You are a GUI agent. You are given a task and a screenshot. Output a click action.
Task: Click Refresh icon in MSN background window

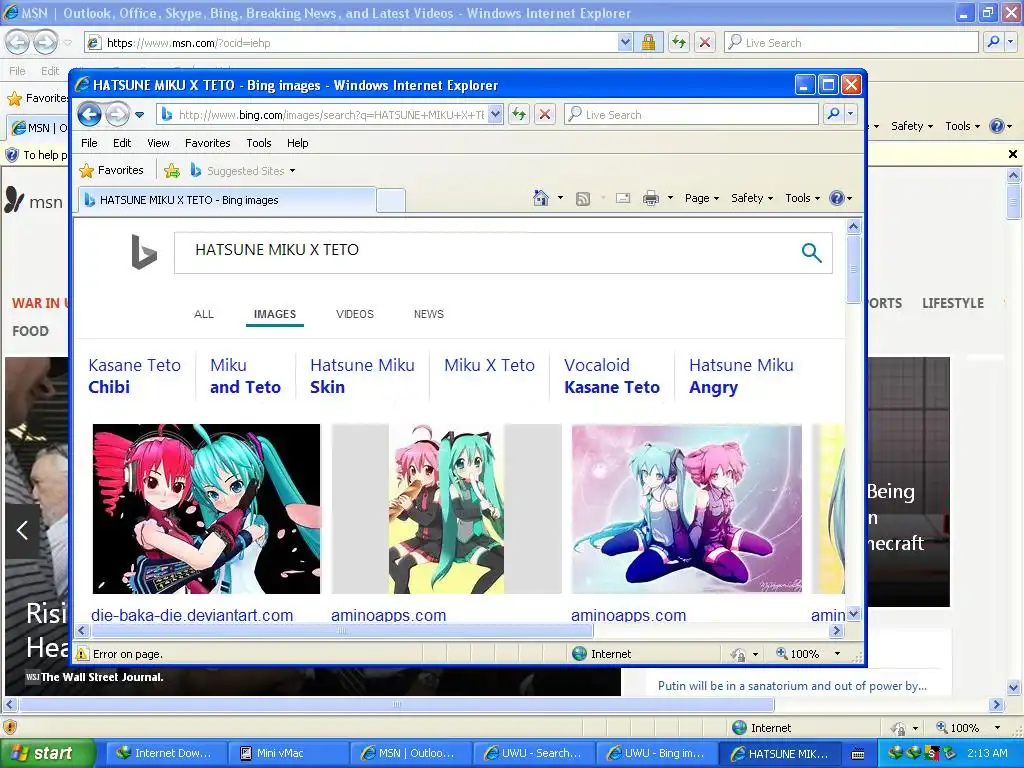pyautogui.click(x=679, y=42)
